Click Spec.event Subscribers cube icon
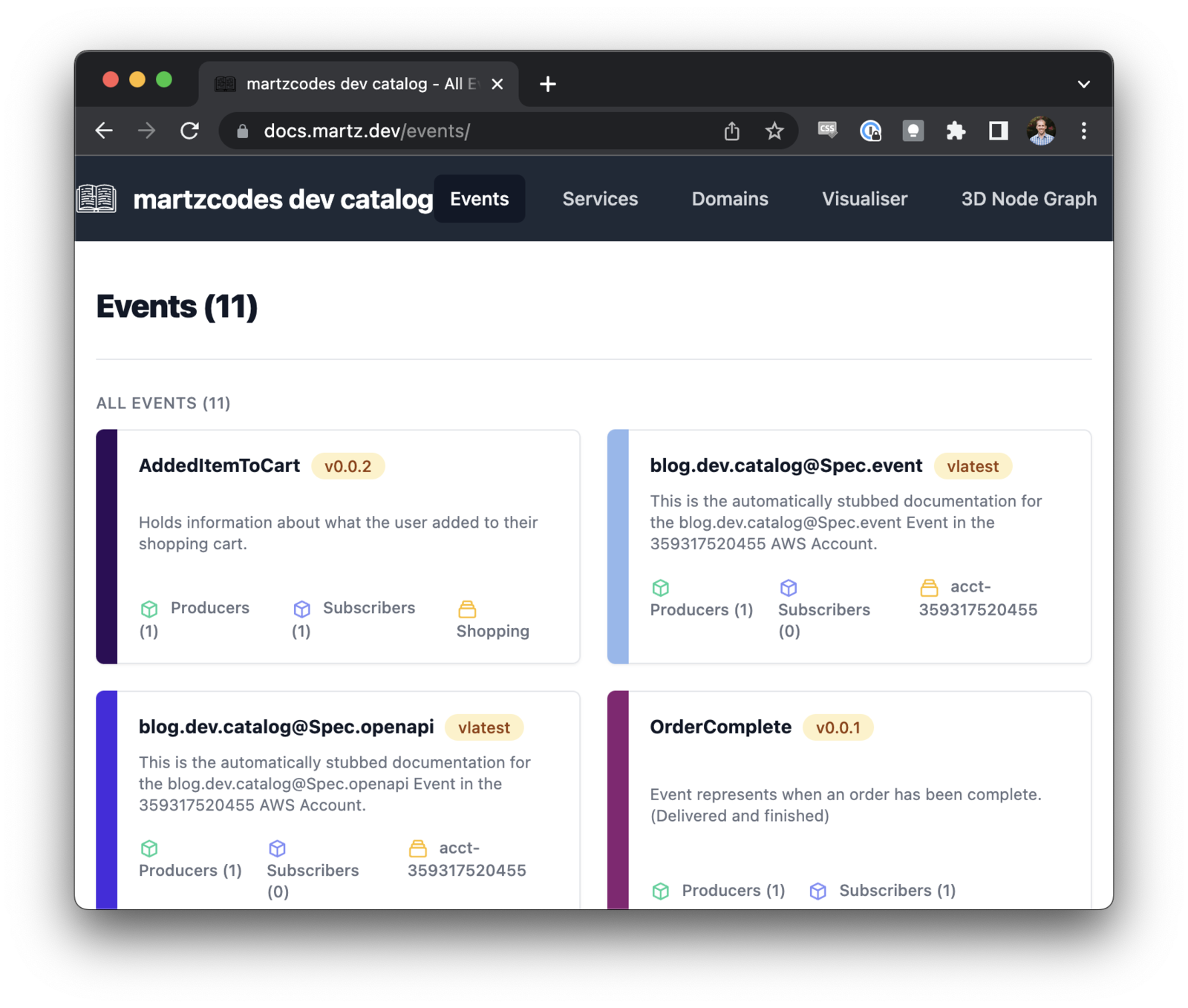 (x=789, y=588)
